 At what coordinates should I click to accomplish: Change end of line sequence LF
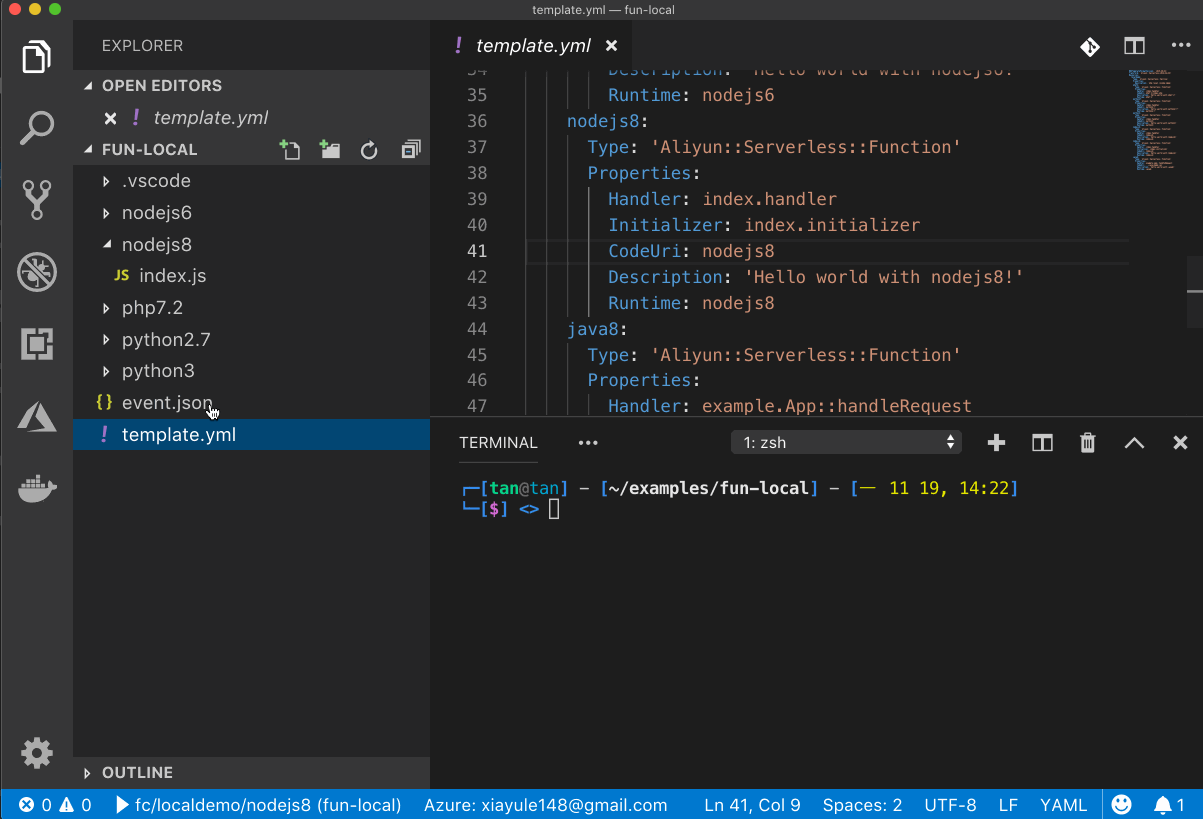(x=1008, y=805)
